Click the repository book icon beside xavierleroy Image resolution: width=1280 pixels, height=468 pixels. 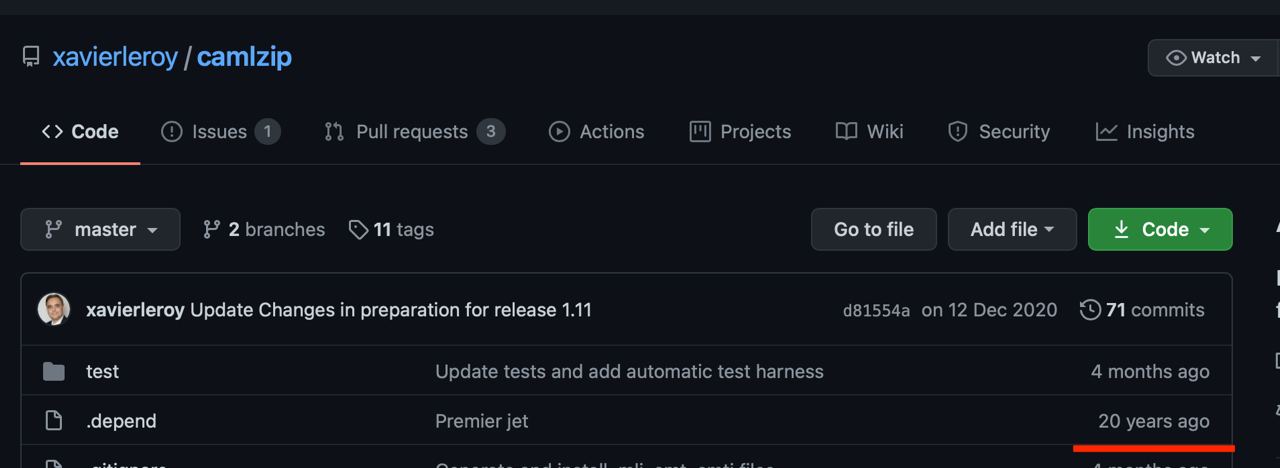(x=31, y=57)
